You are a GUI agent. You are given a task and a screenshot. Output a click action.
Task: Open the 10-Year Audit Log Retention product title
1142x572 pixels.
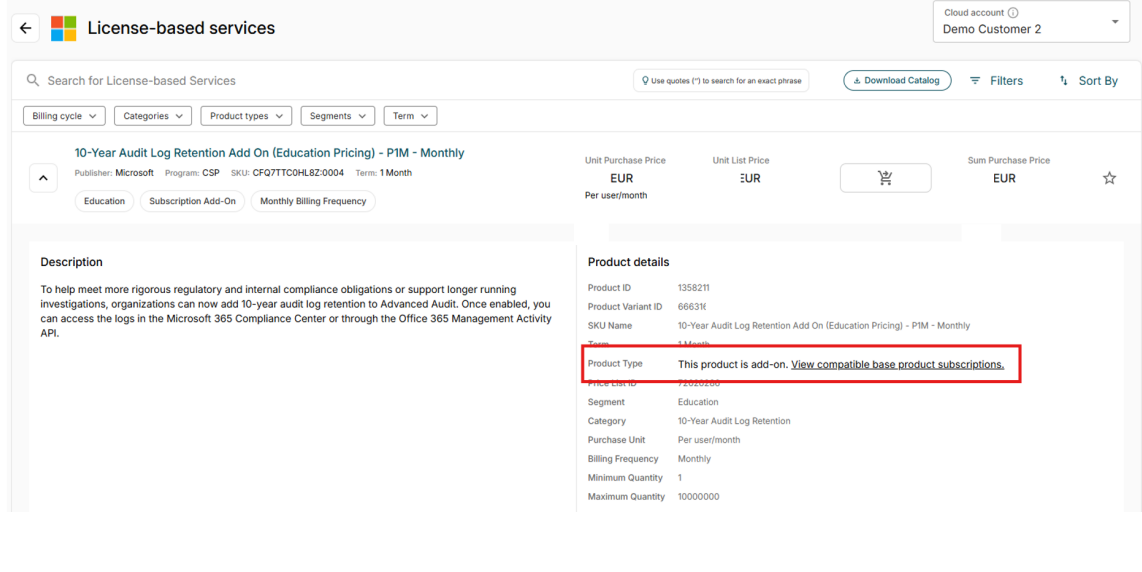[x=269, y=153]
